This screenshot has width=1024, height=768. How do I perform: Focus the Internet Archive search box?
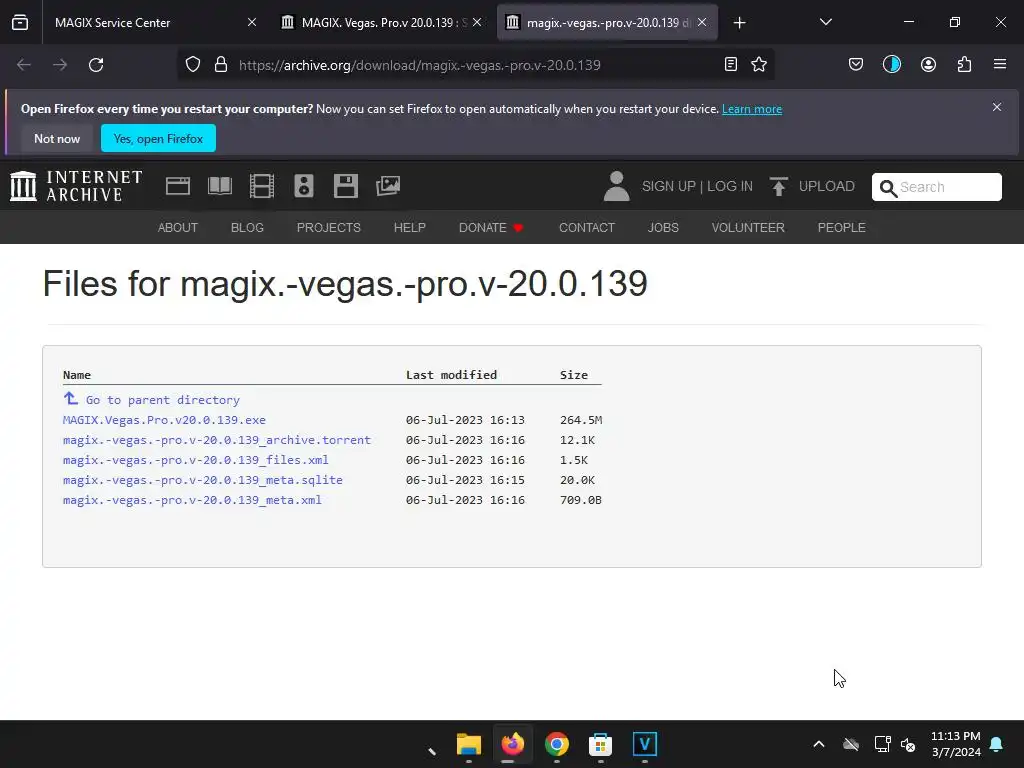tap(936, 187)
